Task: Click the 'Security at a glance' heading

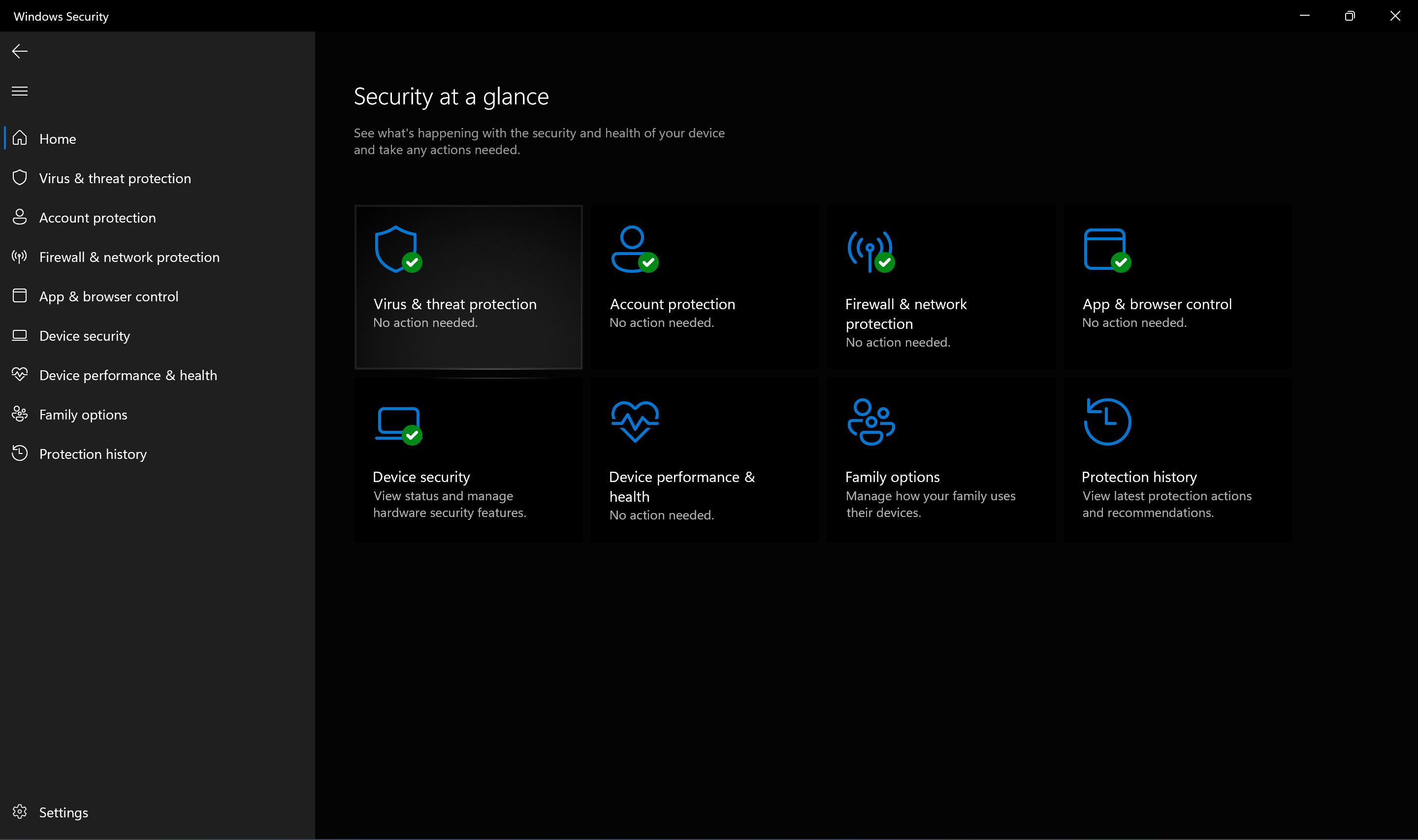Action: click(x=451, y=97)
